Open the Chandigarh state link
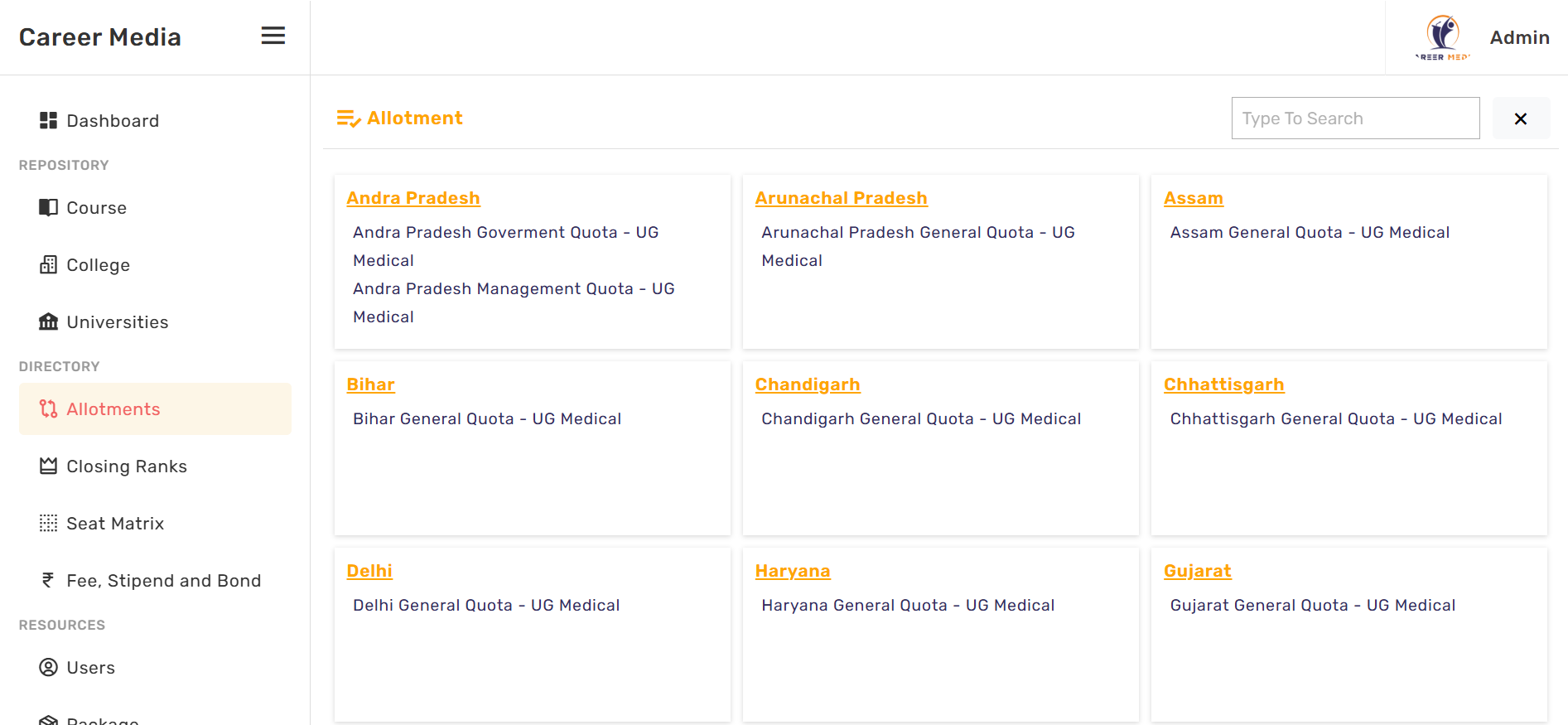Screen dimensions: 1568x725 808,384
